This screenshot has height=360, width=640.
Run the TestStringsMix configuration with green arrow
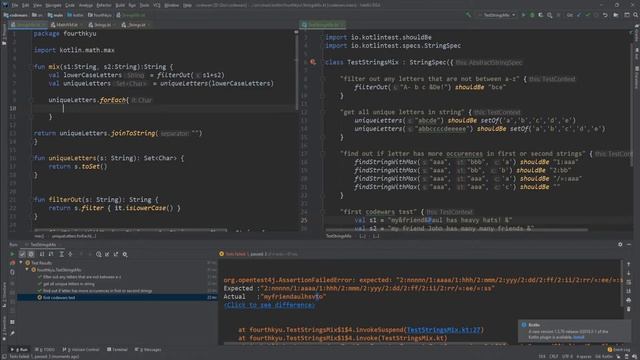tap(523, 15)
